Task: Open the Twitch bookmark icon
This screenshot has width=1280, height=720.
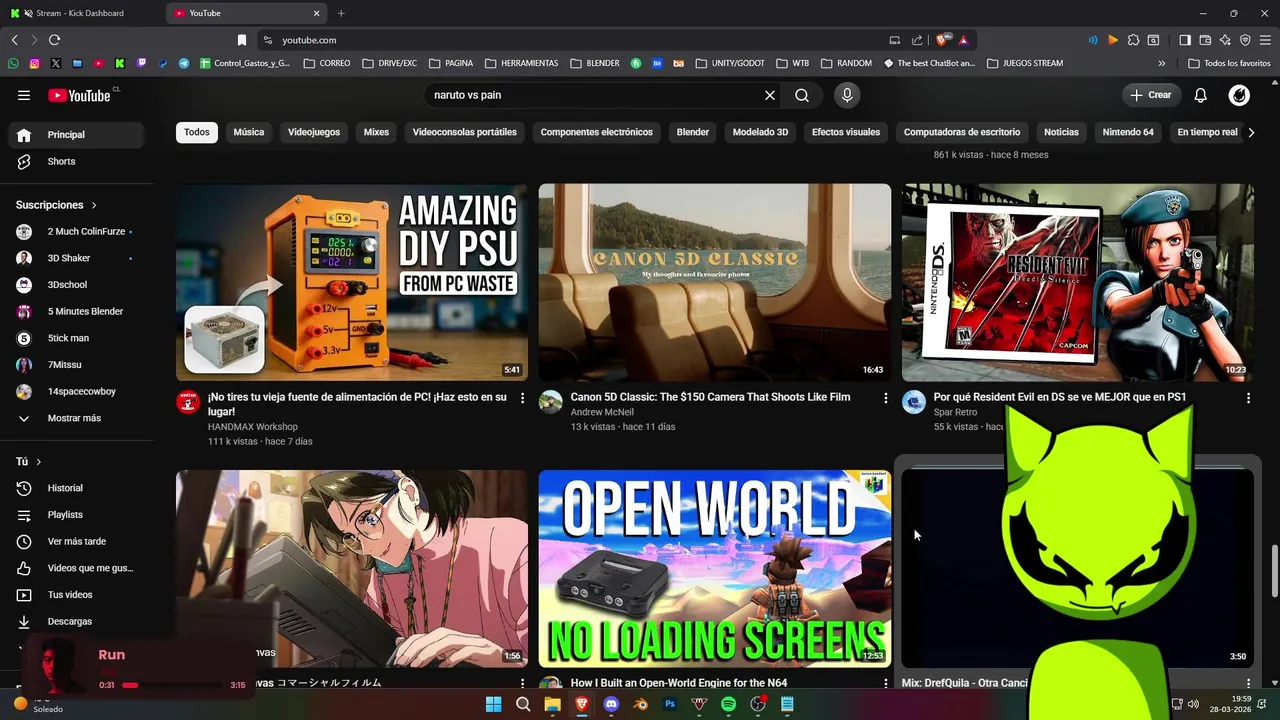Action: pos(141,63)
